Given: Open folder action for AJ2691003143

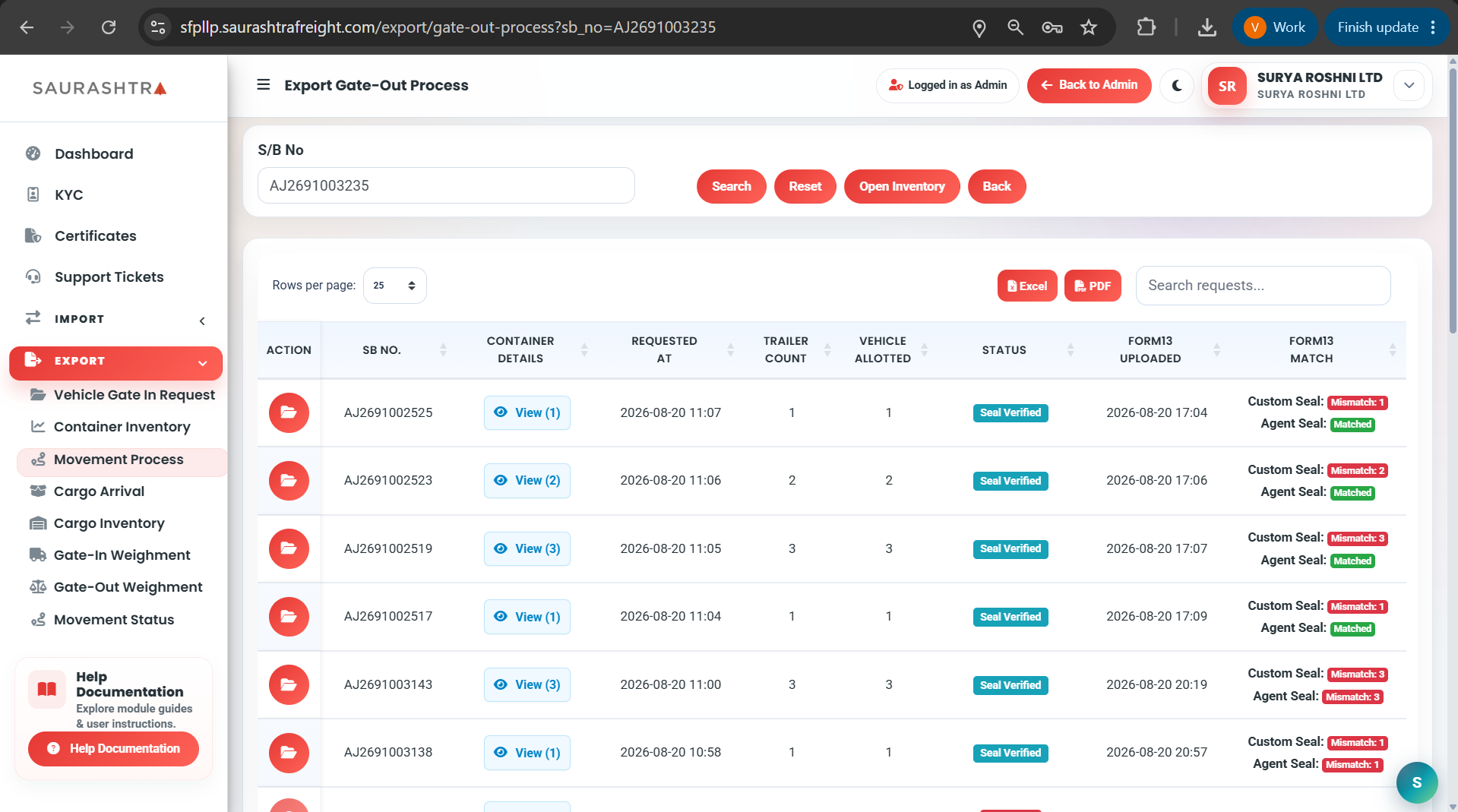Looking at the screenshot, I should (x=289, y=684).
